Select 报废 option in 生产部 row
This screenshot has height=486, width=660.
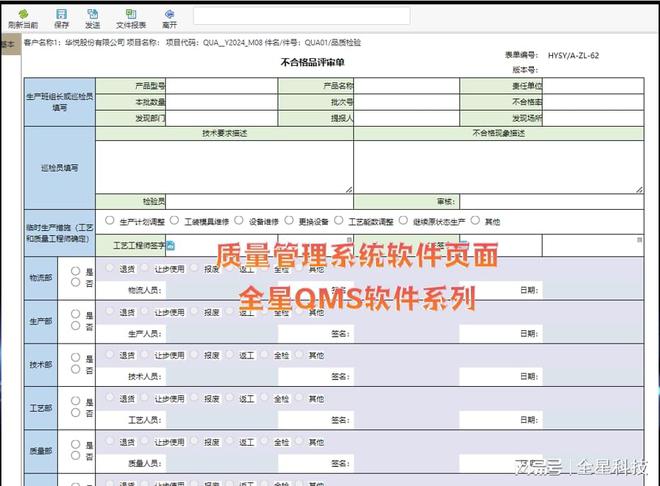coord(194,311)
